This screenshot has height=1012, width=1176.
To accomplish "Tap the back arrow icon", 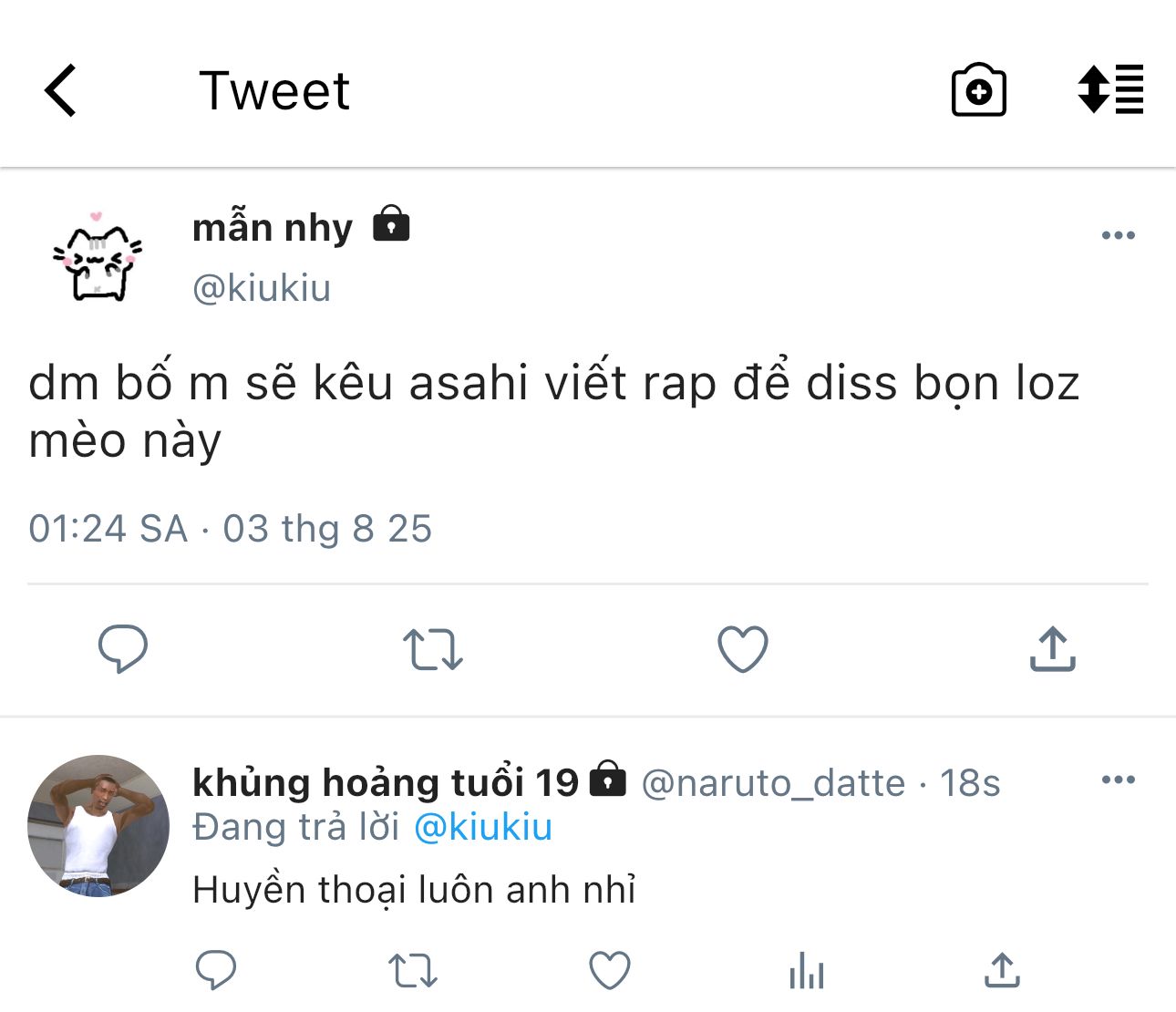I will click(61, 90).
